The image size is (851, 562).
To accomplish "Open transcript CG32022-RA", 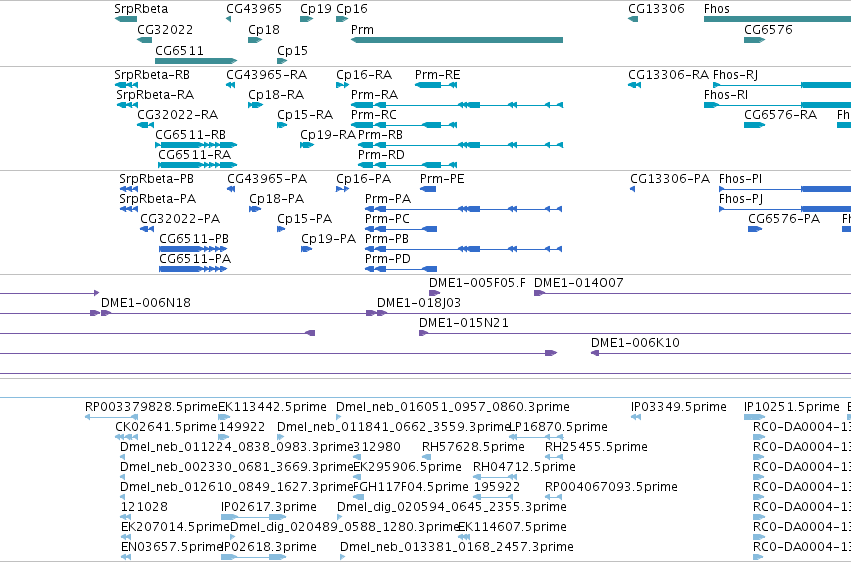I will coord(177,114).
